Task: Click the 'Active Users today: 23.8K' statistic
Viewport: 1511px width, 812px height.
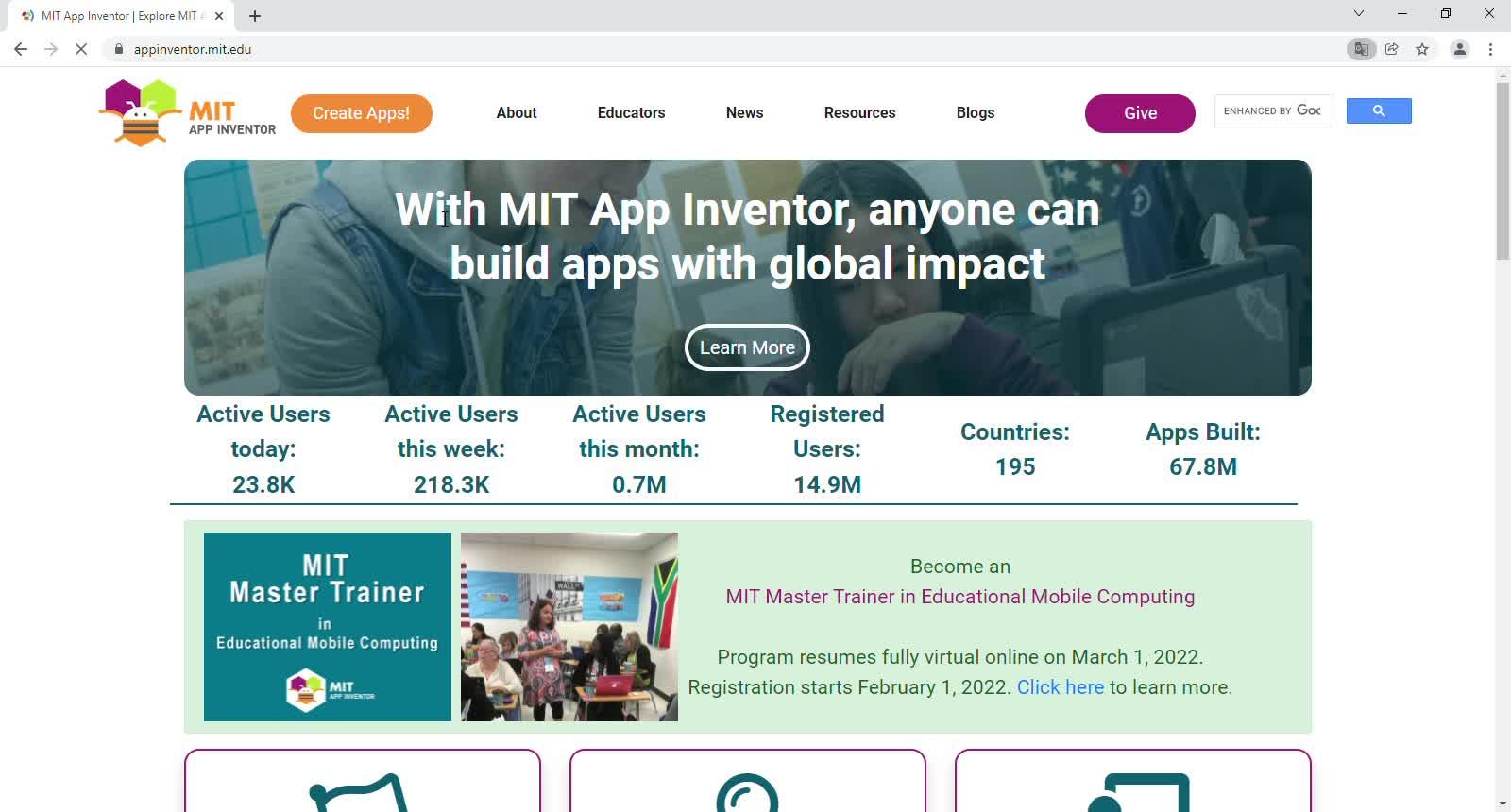Action: [x=263, y=449]
